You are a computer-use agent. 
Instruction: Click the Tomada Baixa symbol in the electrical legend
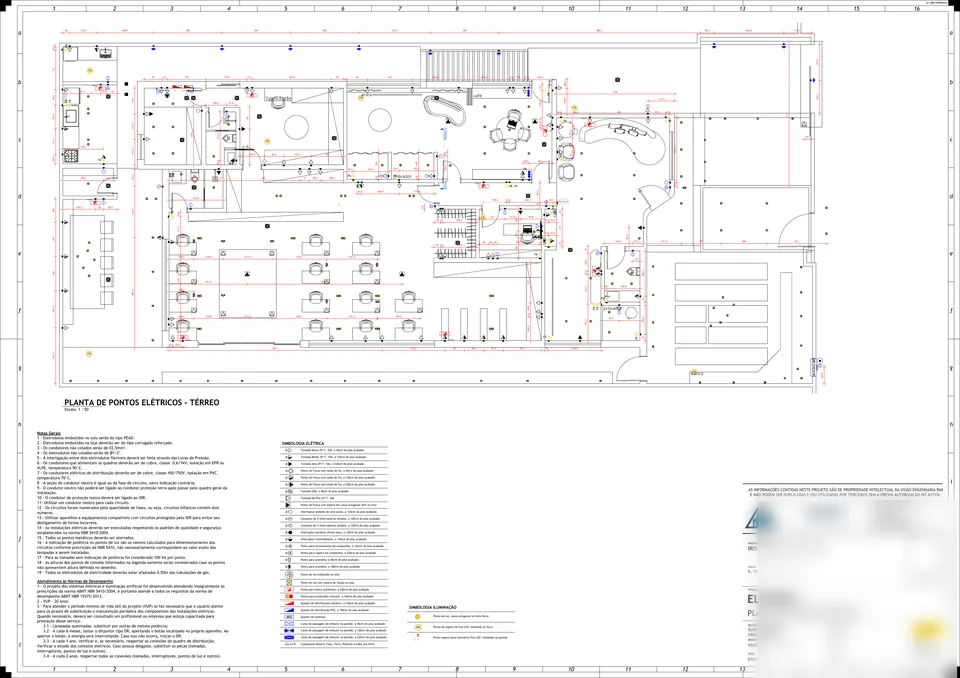[288, 450]
